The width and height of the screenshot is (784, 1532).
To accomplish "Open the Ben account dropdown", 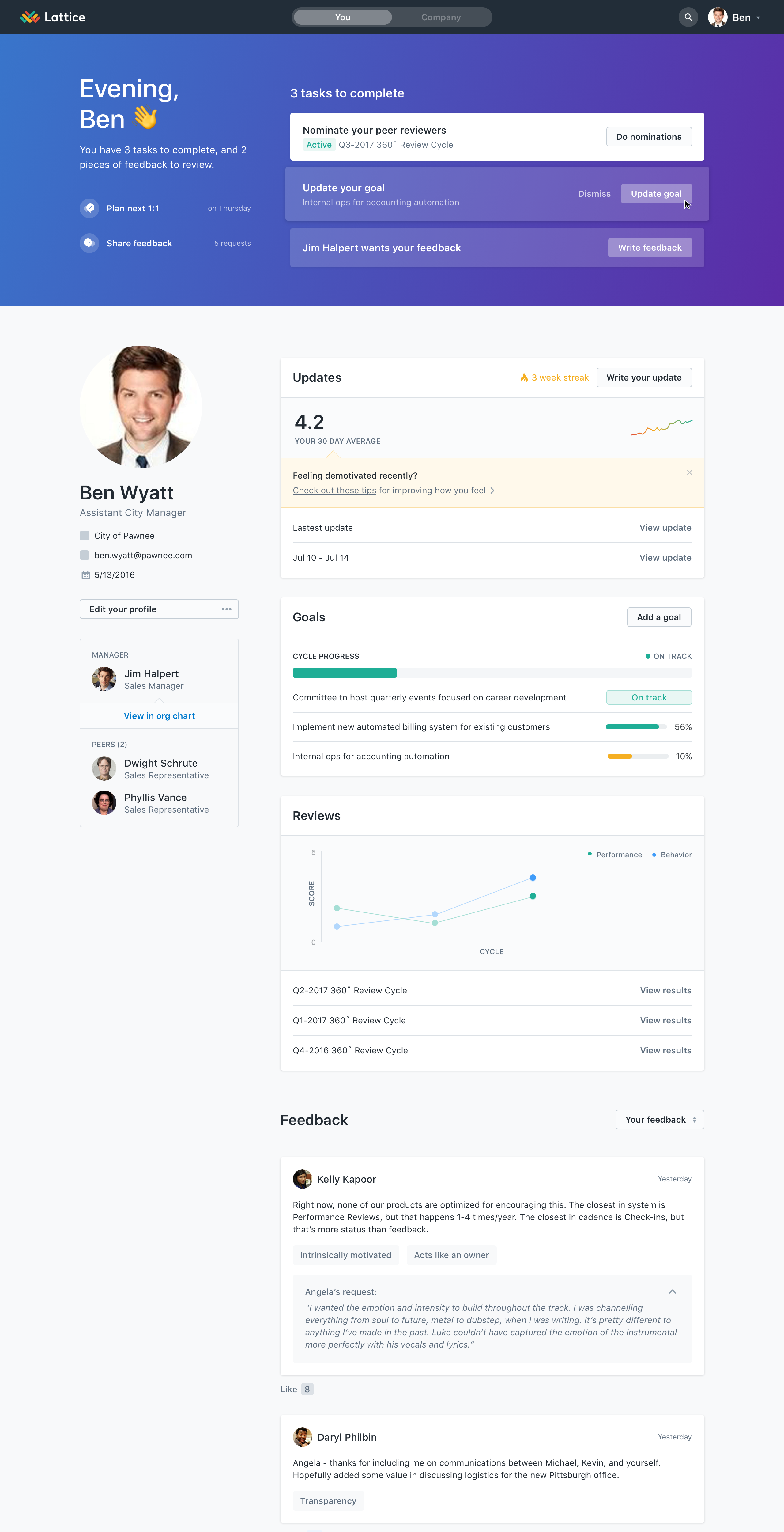I will 735,17.
